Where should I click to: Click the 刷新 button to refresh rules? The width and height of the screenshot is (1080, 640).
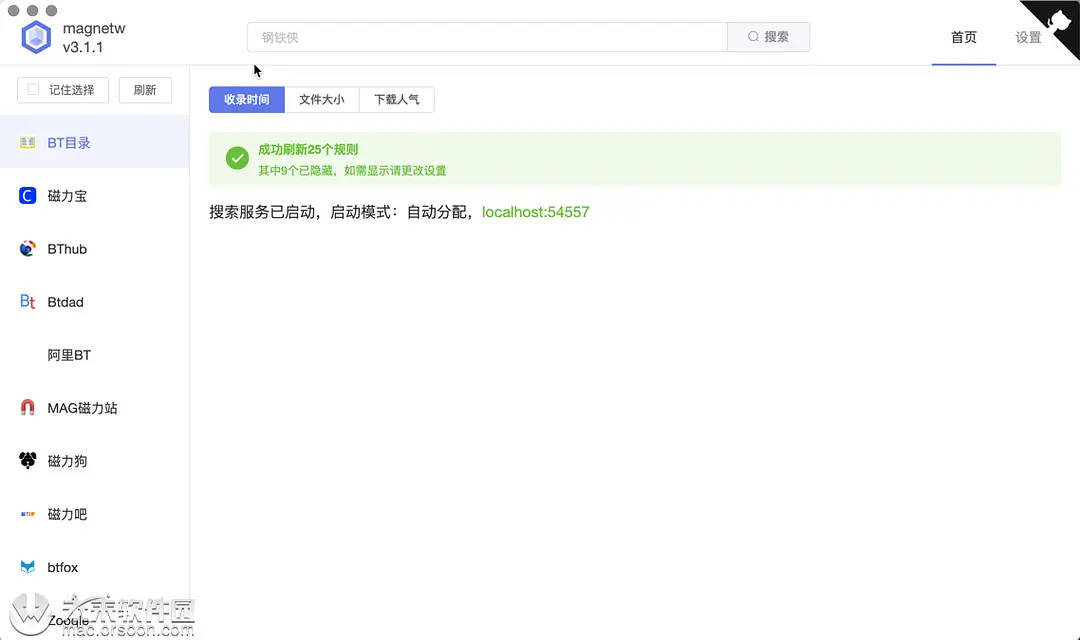click(x=145, y=89)
